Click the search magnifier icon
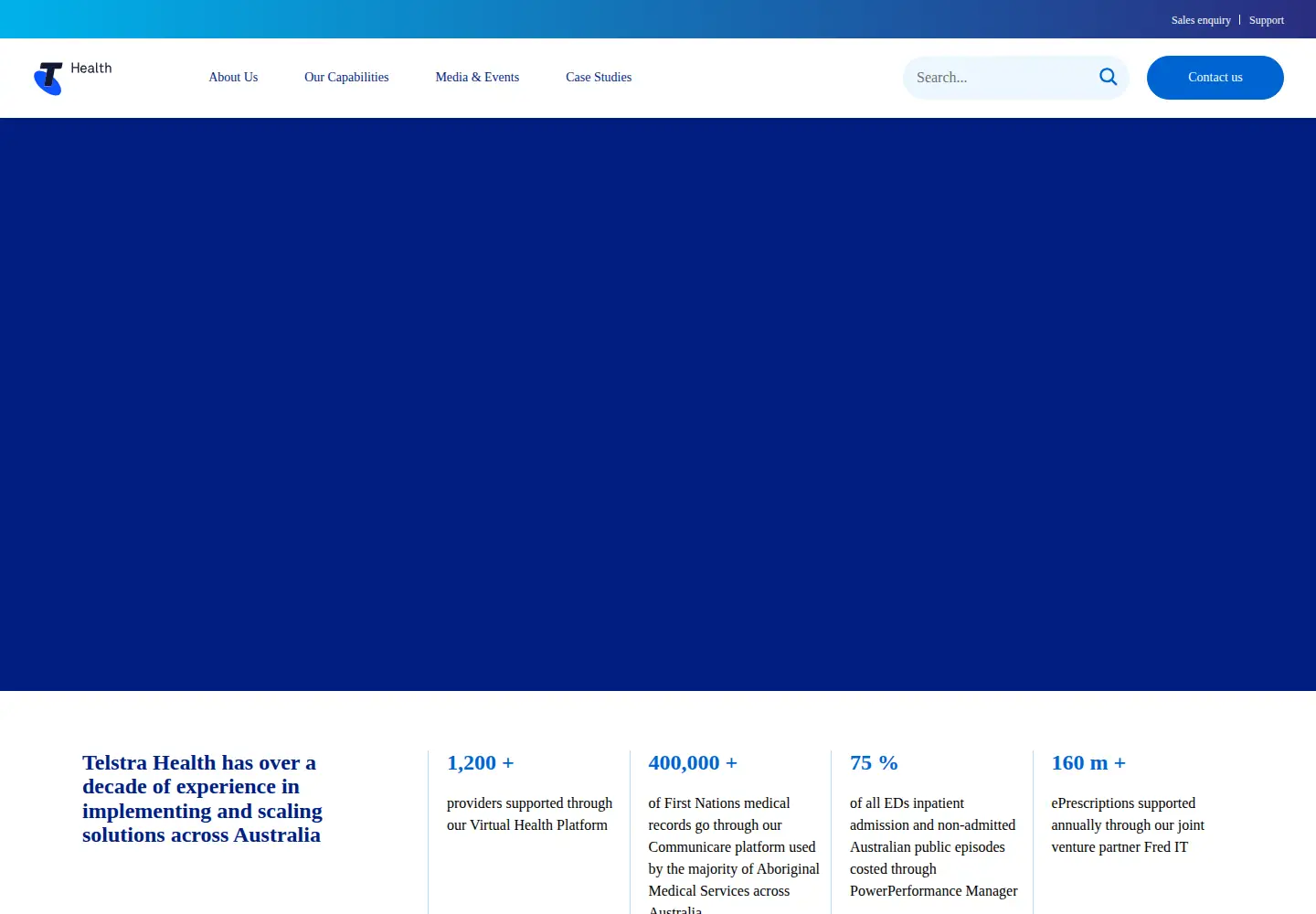 [x=1108, y=77]
